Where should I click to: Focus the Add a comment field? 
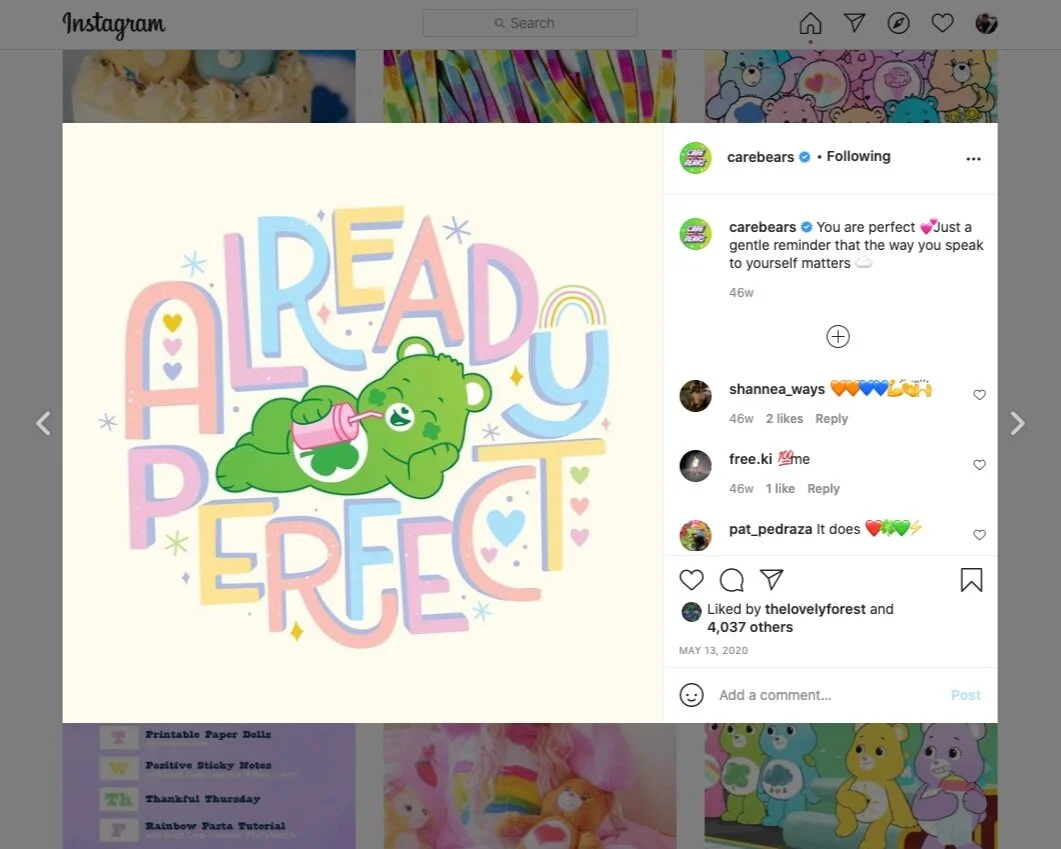coord(830,695)
